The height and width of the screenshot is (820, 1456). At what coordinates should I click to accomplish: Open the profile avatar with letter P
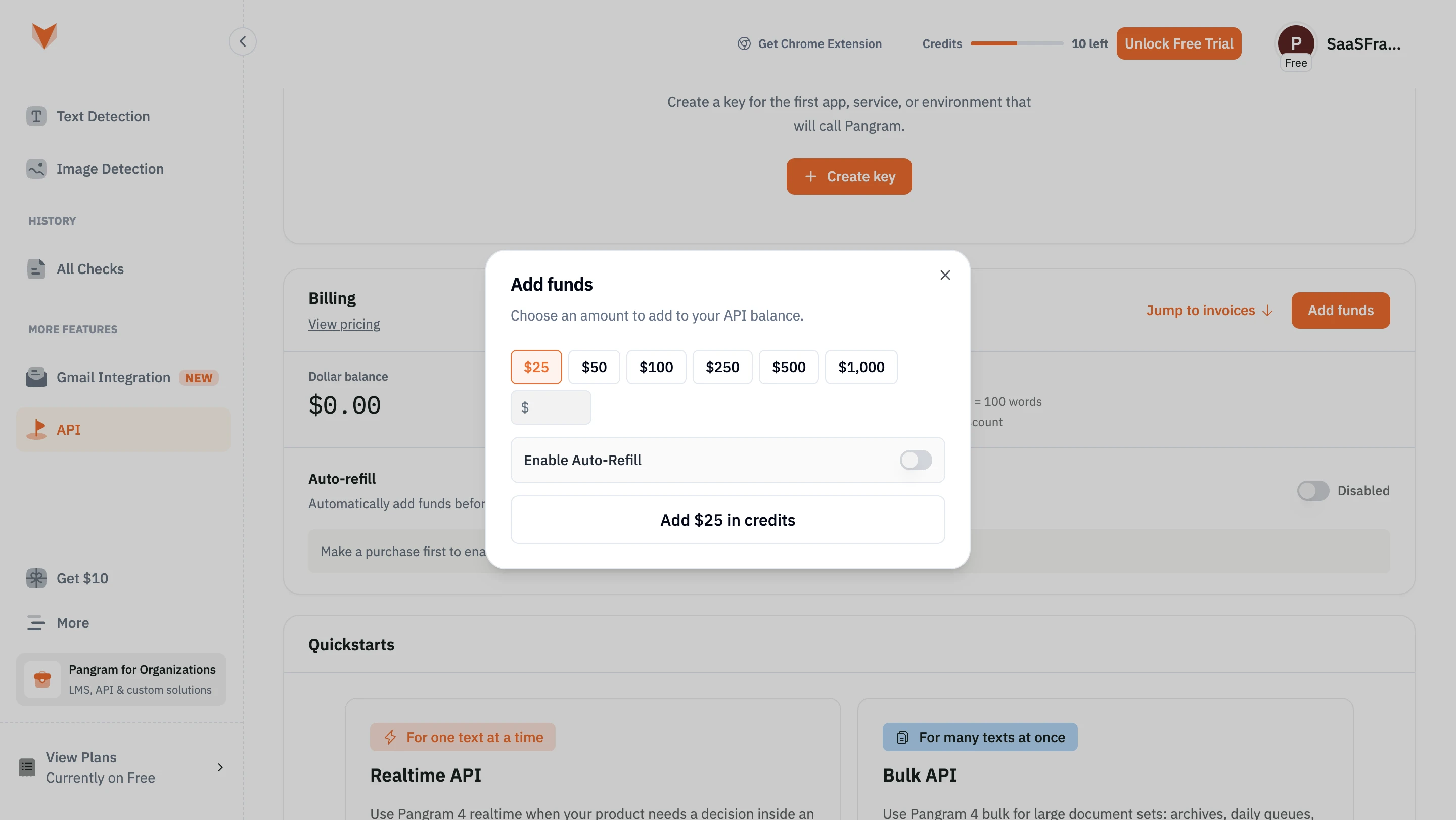pos(1295,42)
